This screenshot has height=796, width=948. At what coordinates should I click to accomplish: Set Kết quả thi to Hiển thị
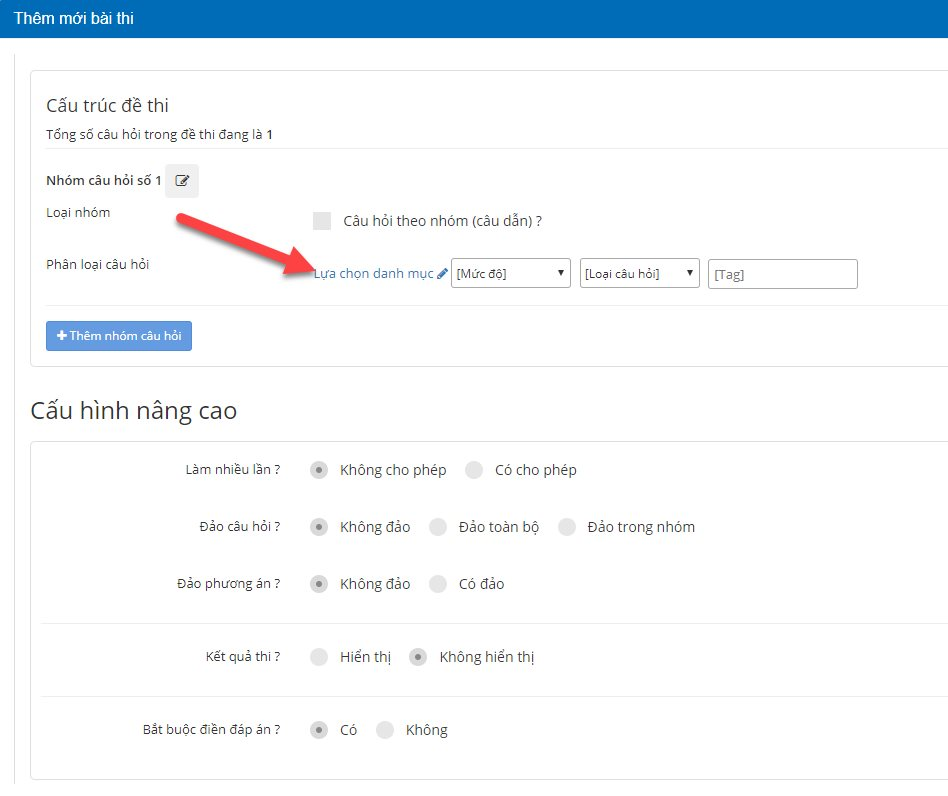(319, 657)
